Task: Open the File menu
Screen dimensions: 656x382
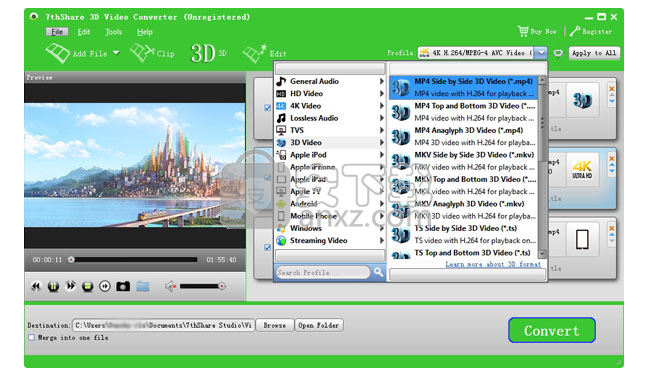Action: tap(57, 32)
